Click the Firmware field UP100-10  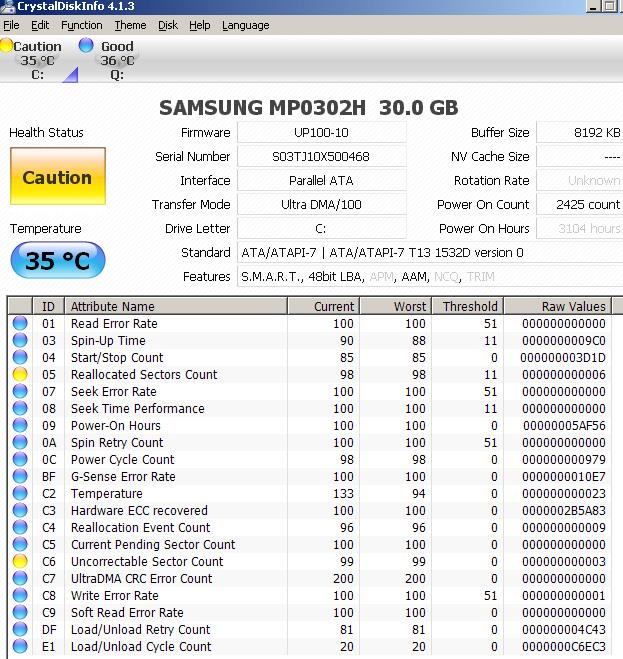click(x=322, y=133)
